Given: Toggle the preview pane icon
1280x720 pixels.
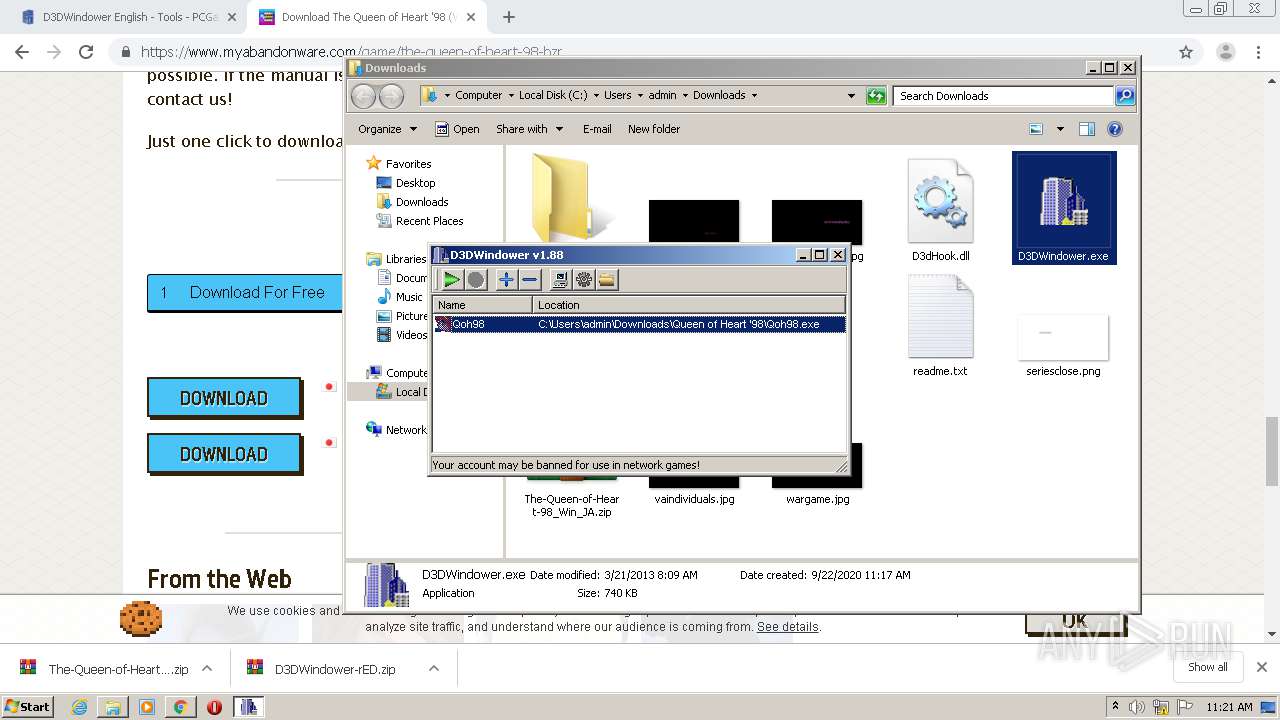Looking at the screenshot, I should 1087,129.
